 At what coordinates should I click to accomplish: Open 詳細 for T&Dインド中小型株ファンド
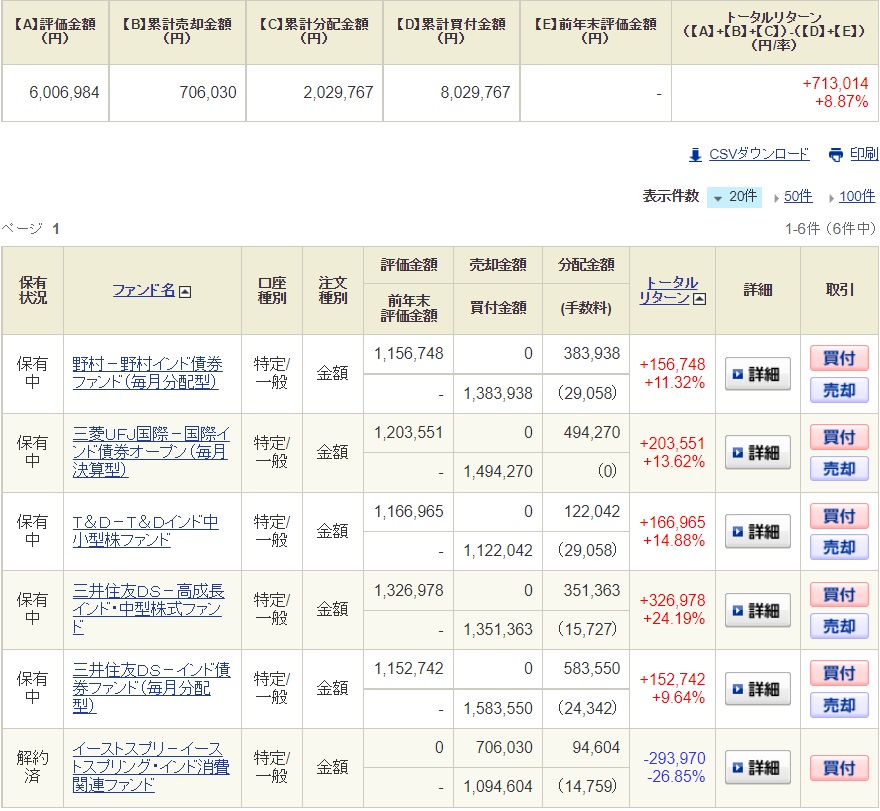coord(757,531)
